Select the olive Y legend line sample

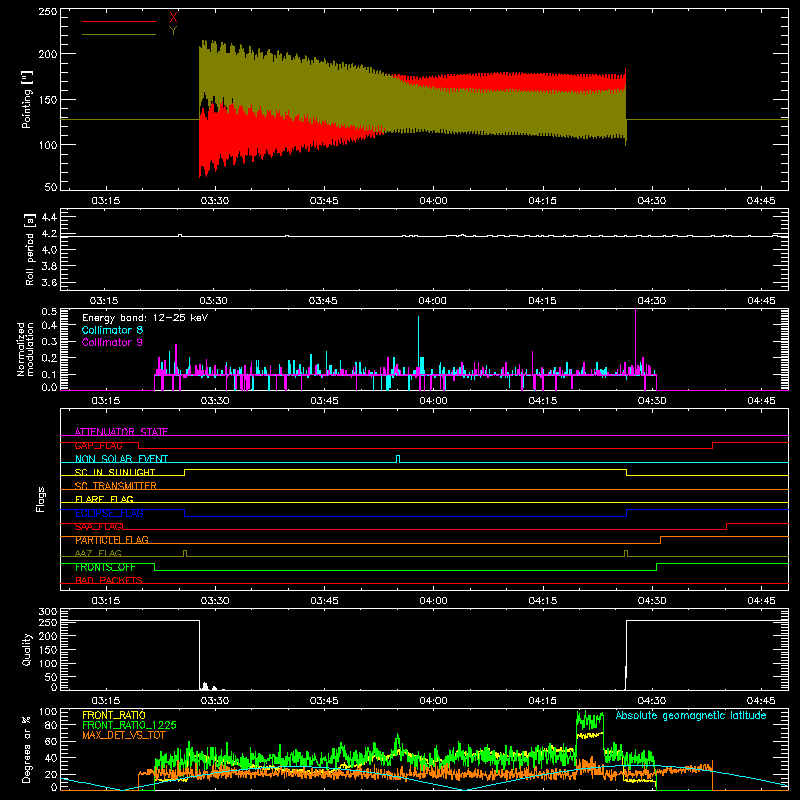point(119,34)
